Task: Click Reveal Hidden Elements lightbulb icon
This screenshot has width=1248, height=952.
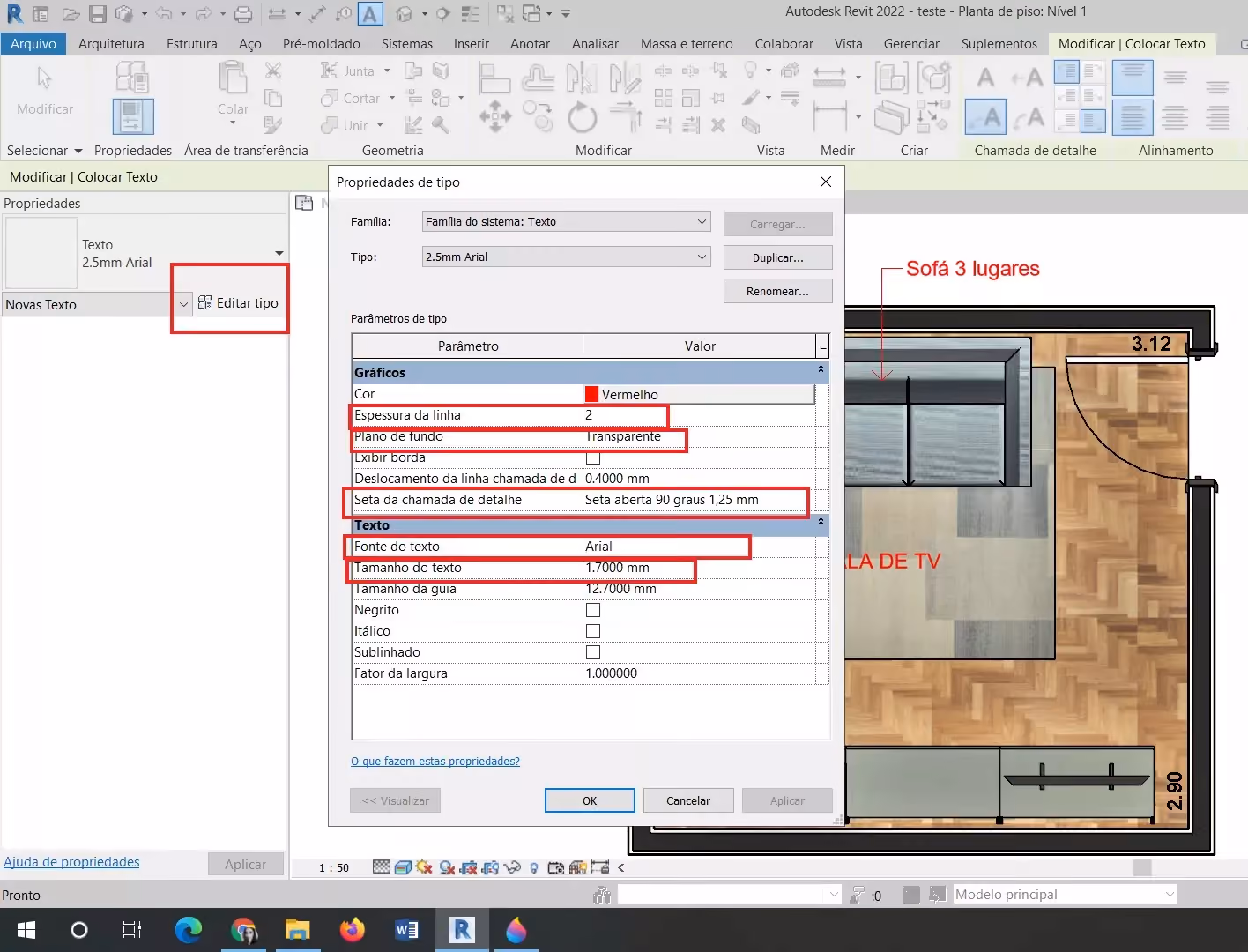Action: click(534, 867)
